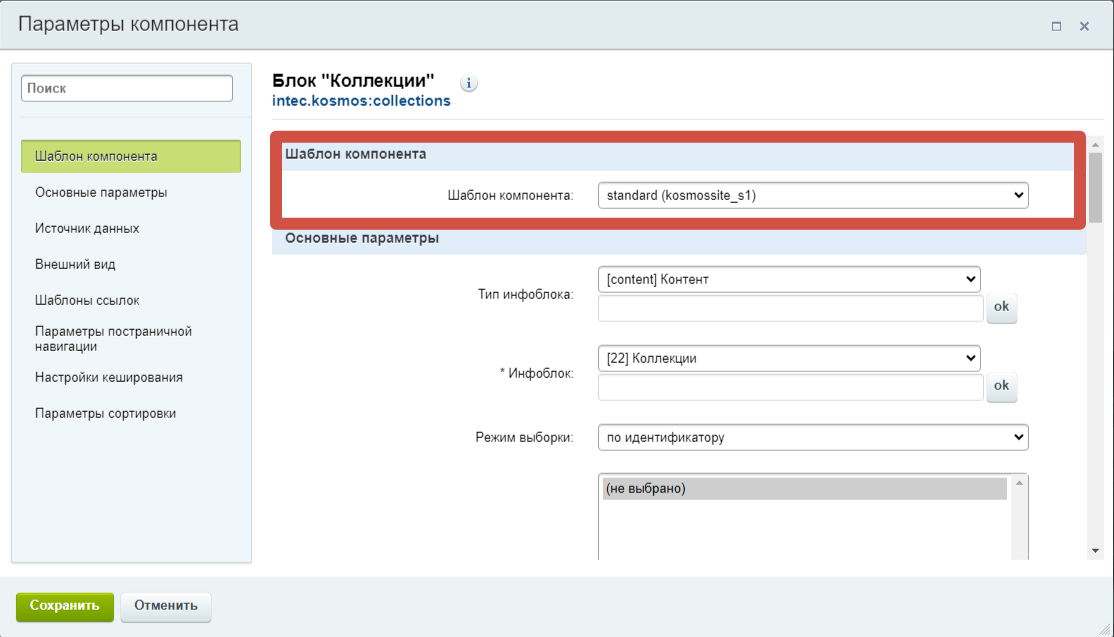Click the Сохранить button
1114x637 pixels.
pyautogui.click(x=65, y=606)
